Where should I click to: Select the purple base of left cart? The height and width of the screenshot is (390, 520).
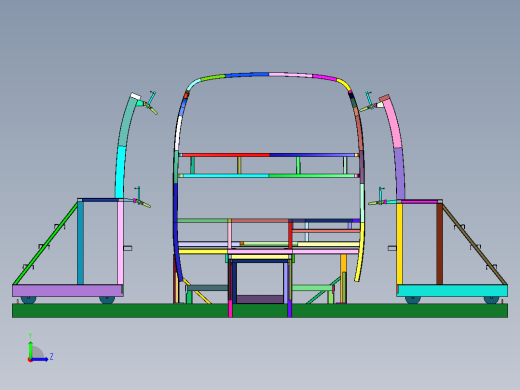coord(68,290)
